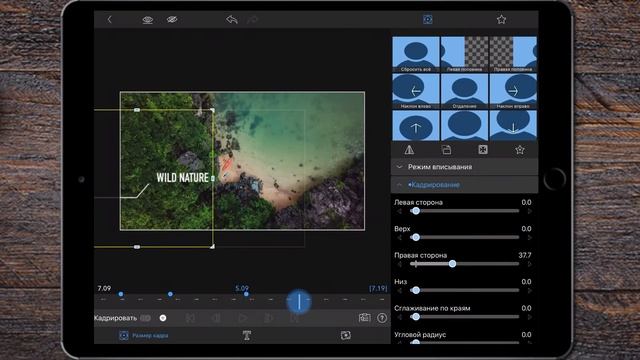Image resolution: width=640 pixels, height=360 pixels.
Task: Click the 'Кадрировать' label
Action: 116,318
